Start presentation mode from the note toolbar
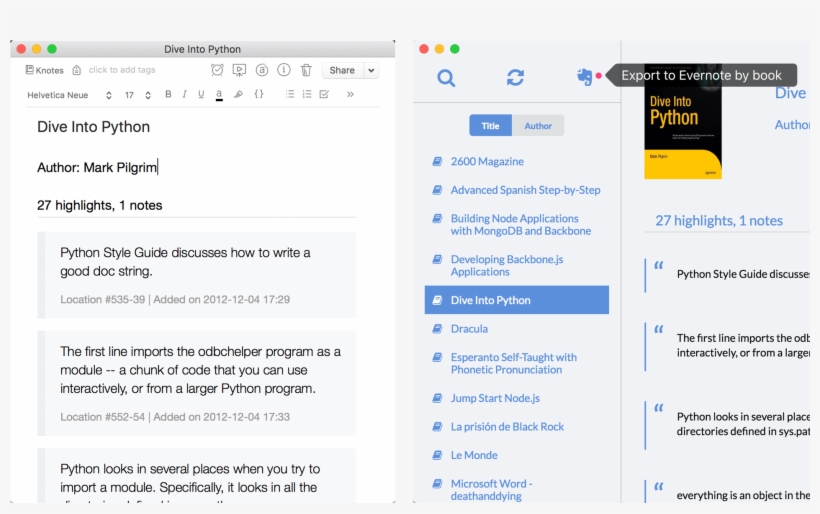This screenshot has width=820, height=514. [x=239, y=70]
